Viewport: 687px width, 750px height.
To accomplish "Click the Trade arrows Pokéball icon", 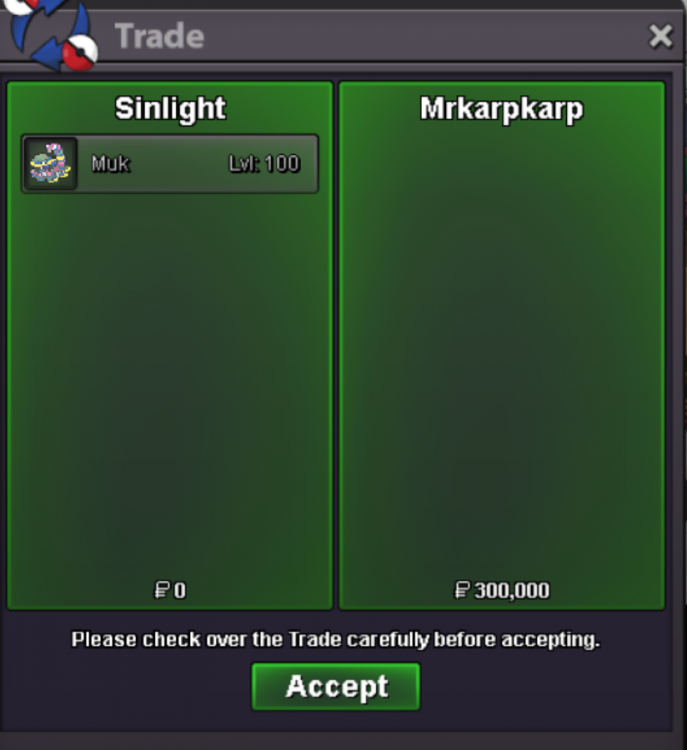I will coord(52,33).
